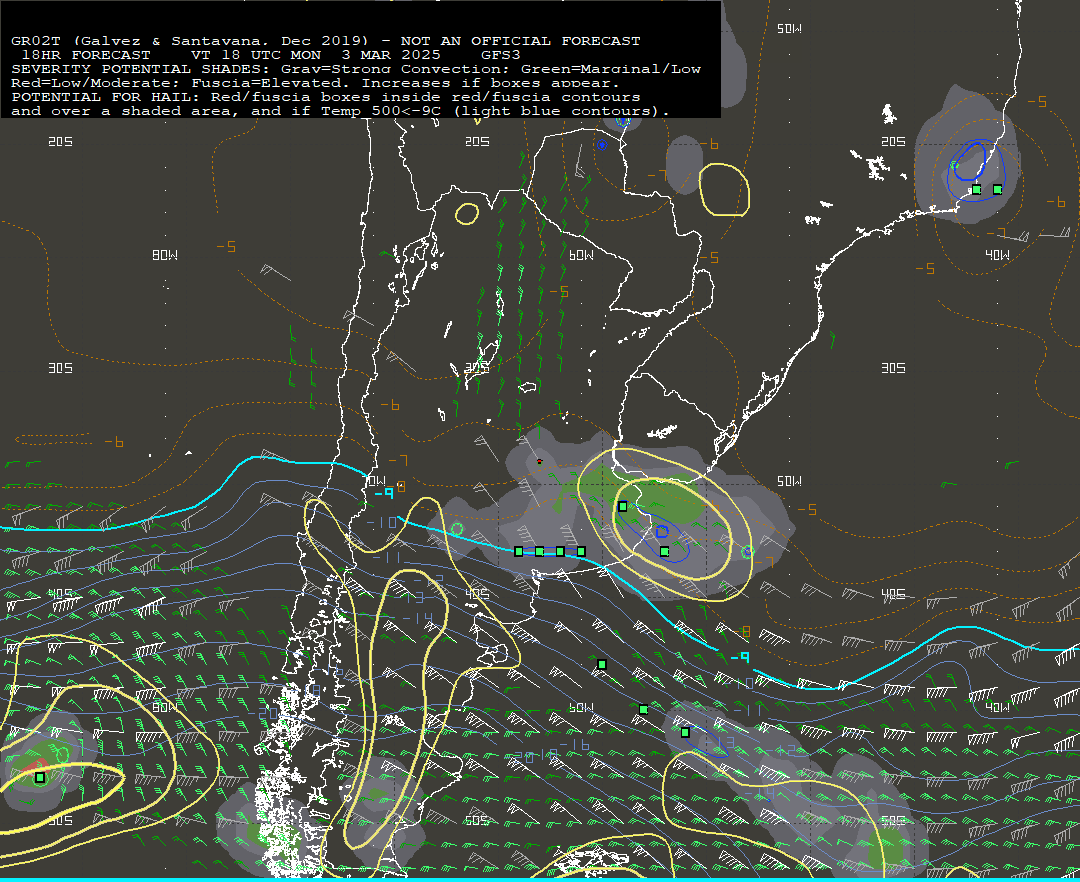Viewport: 1080px width, 882px height.
Task: Click green square beside the '-13' label
Action: click(685, 733)
